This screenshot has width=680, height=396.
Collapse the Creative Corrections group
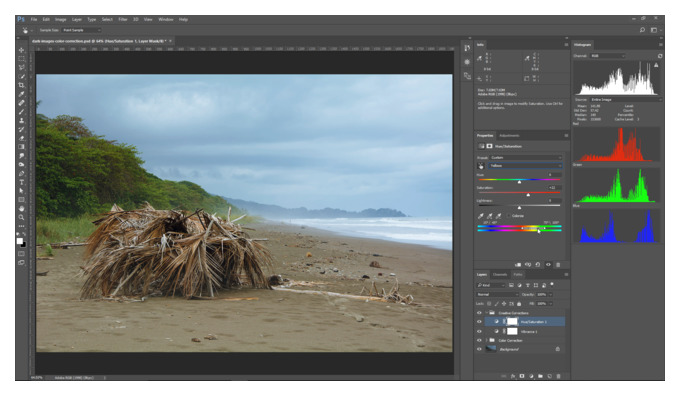487,313
